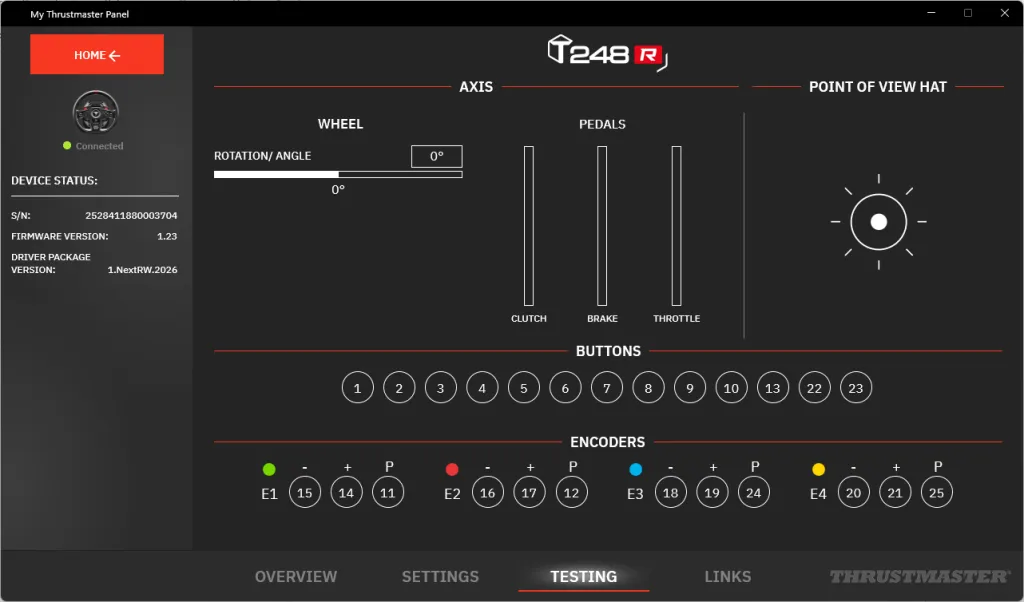This screenshot has height=602, width=1024.
Task: Select the T248 wheel device thumbnail
Action: pos(95,112)
